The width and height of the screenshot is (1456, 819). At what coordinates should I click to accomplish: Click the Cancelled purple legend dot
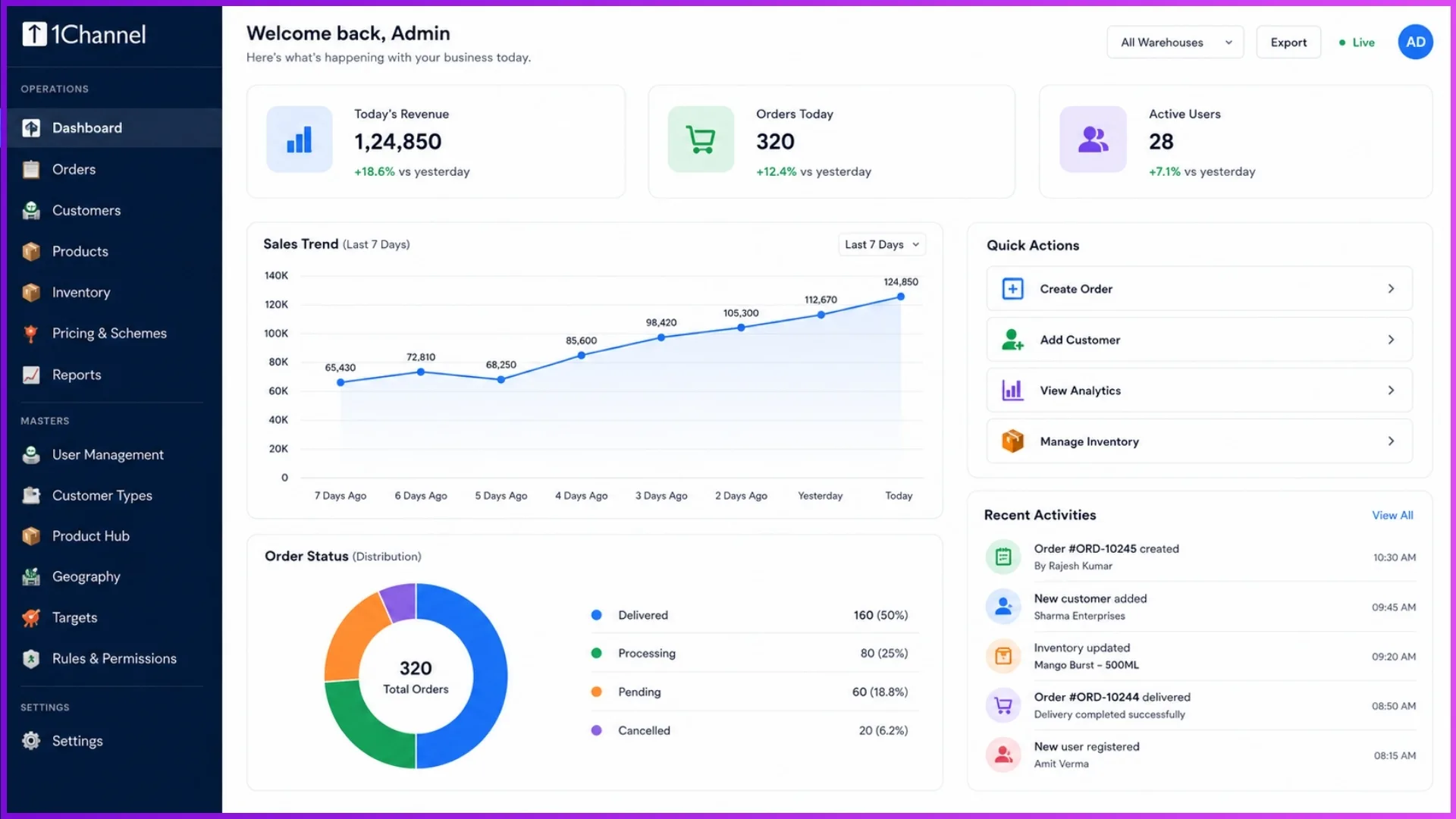(x=597, y=730)
